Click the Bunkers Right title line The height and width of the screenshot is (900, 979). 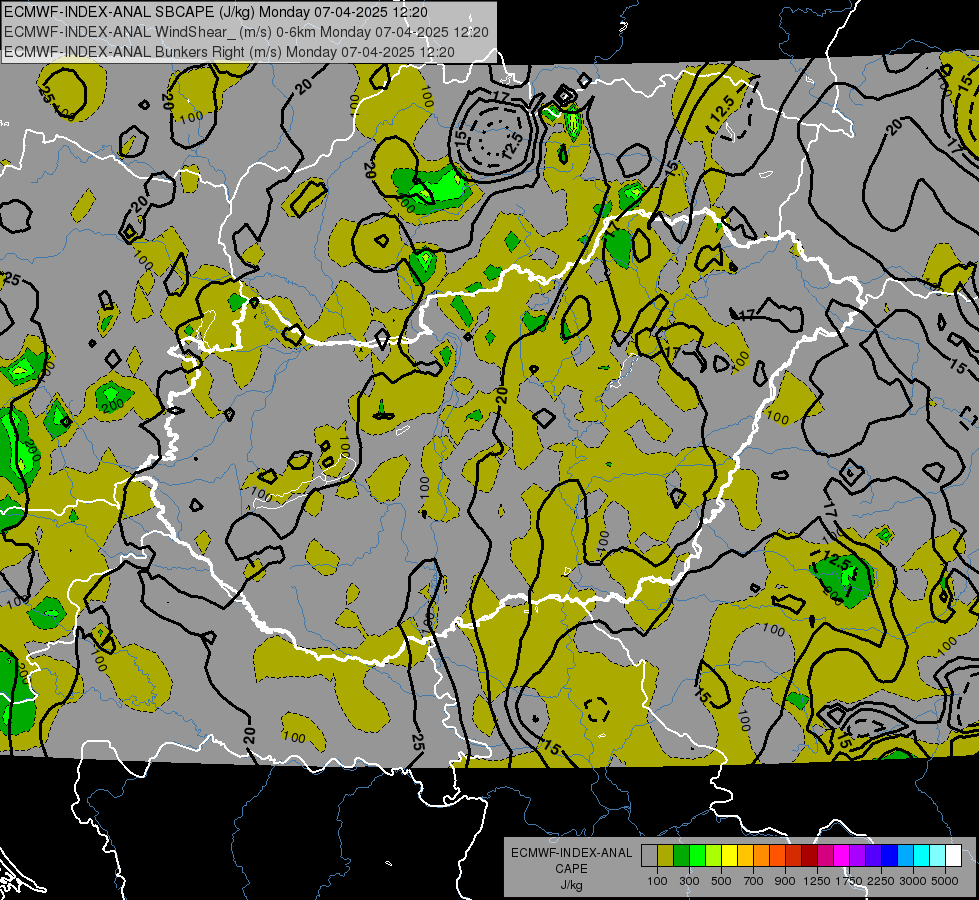pos(229,52)
